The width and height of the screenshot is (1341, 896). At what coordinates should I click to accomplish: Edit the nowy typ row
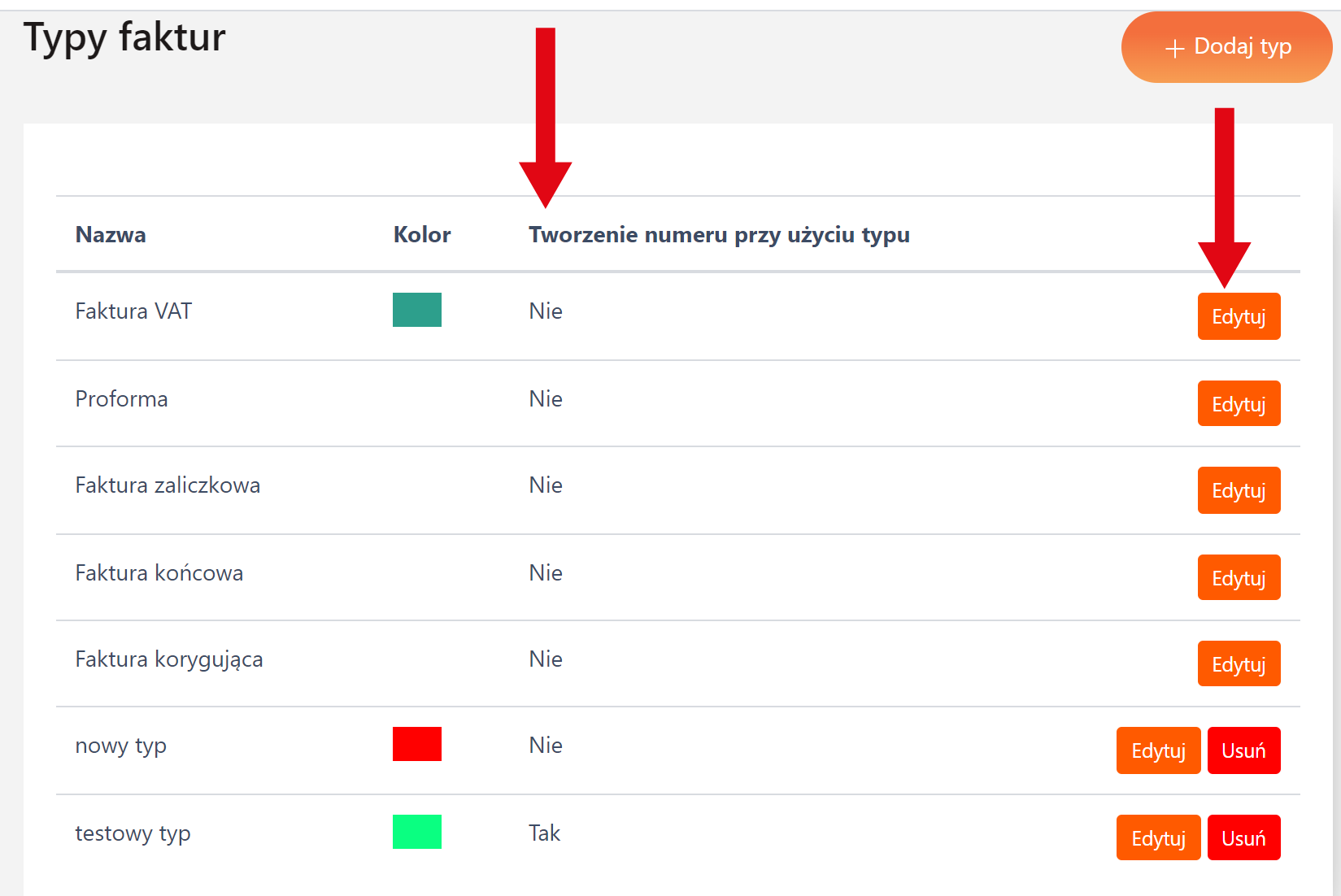(x=1158, y=750)
